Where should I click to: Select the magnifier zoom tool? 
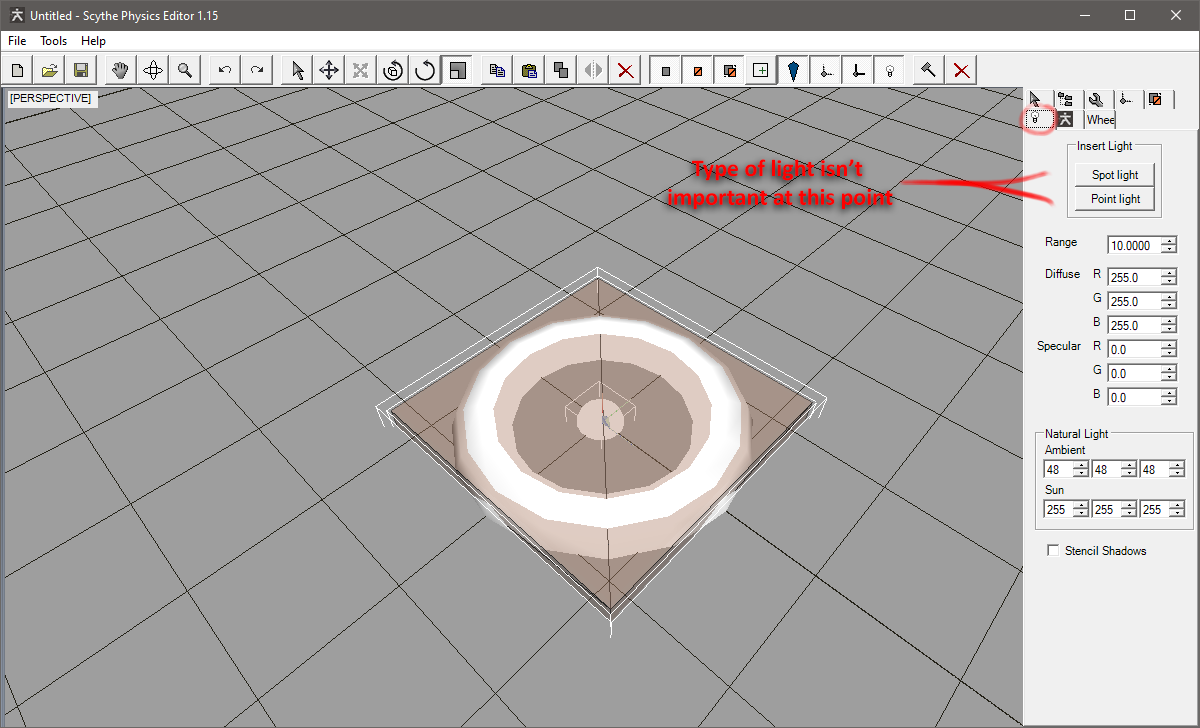coord(185,70)
